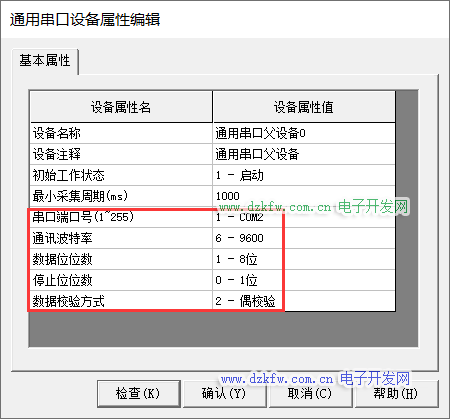This screenshot has height=419, width=450.
Task: Open the 初始工作状态 value 1 - 启动
Action: pos(304,175)
